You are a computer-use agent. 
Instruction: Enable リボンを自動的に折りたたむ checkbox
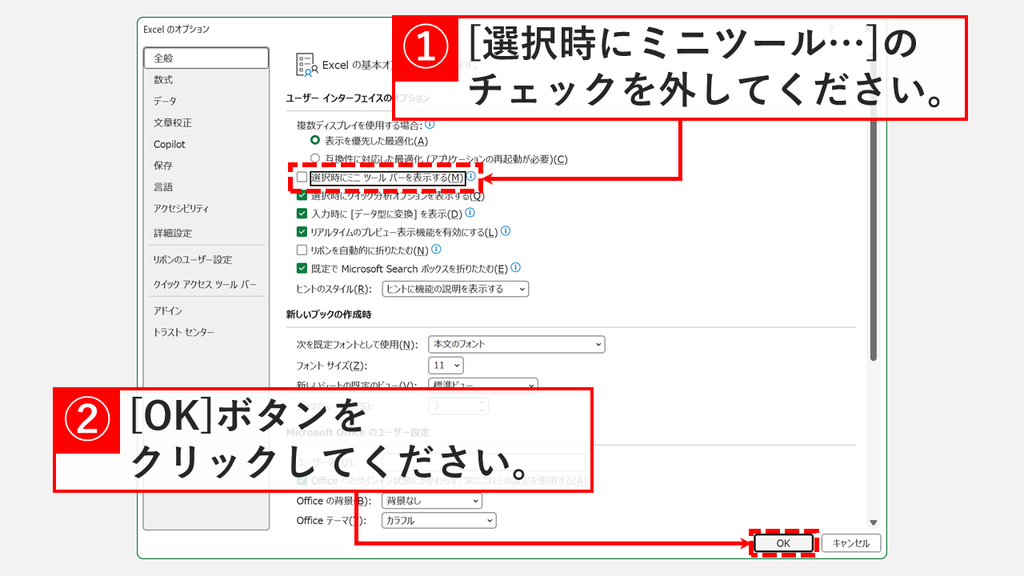(302, 250)
